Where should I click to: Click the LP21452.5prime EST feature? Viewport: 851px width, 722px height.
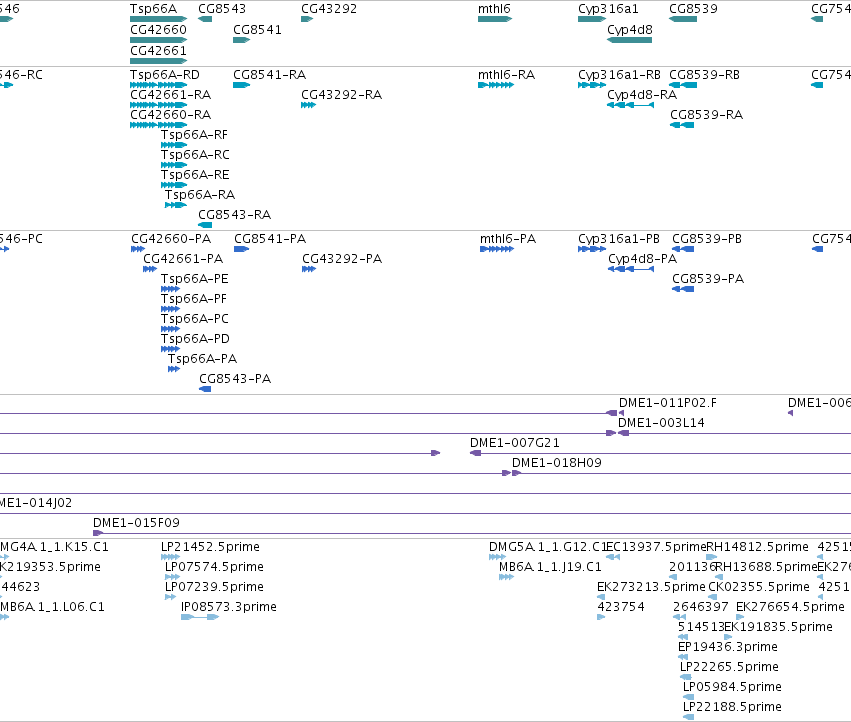pos(170,557)
